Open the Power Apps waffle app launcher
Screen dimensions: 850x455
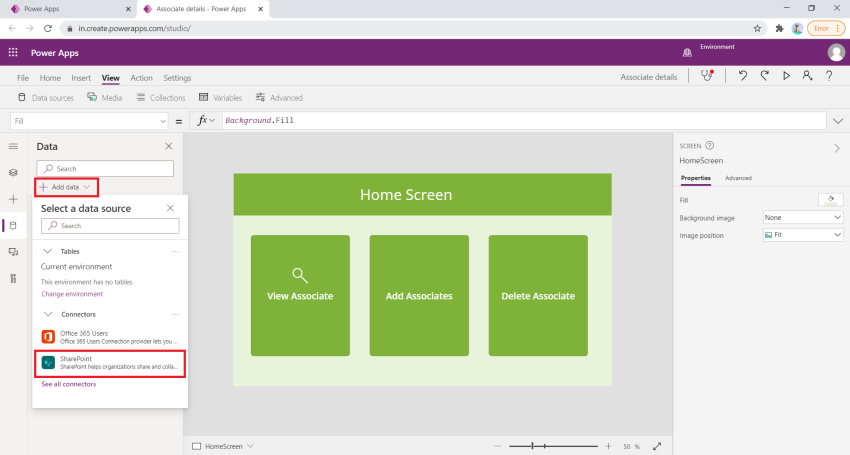tap(13, 53)
